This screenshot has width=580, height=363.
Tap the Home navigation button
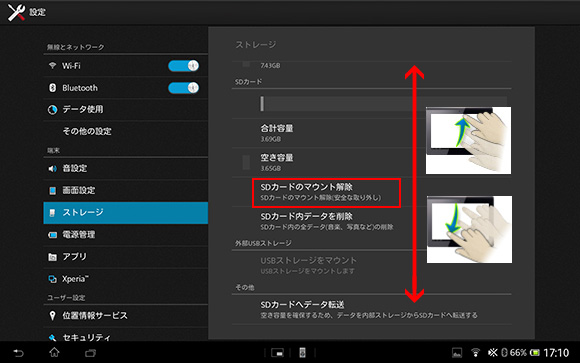tap(54, 352)
